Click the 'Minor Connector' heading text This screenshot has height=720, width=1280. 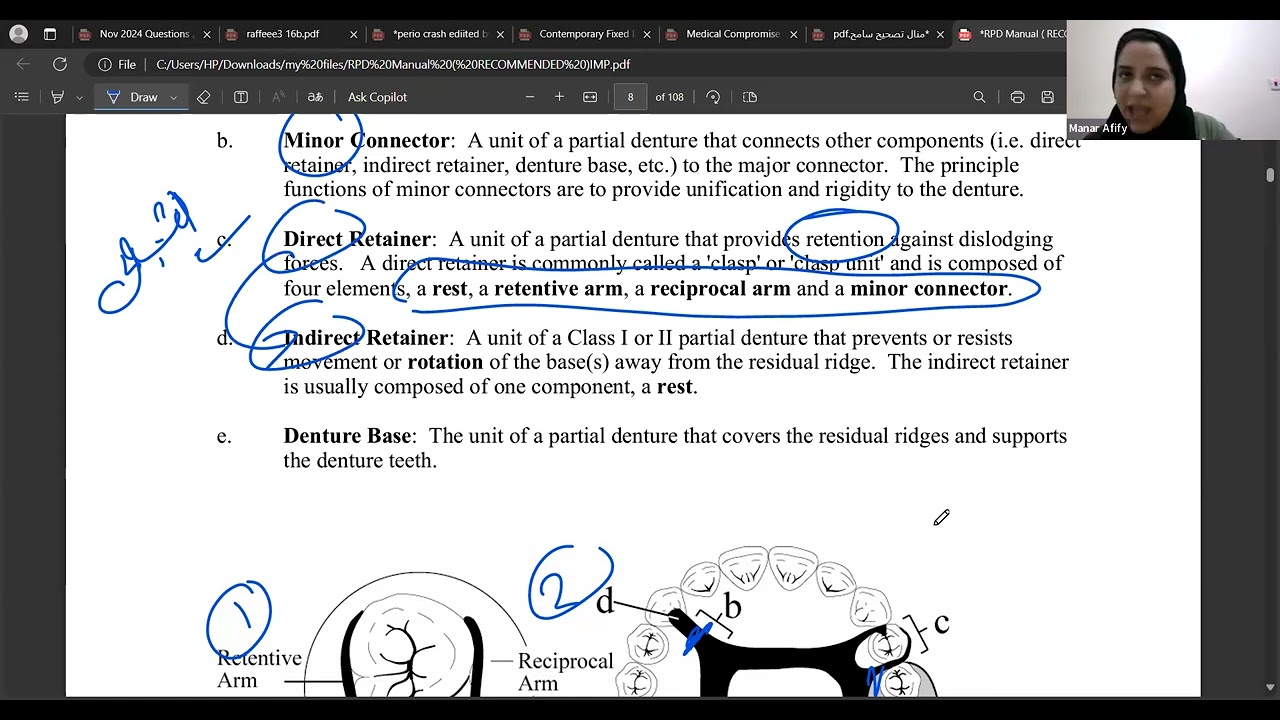pyautogui.click(x=366, y=141)
